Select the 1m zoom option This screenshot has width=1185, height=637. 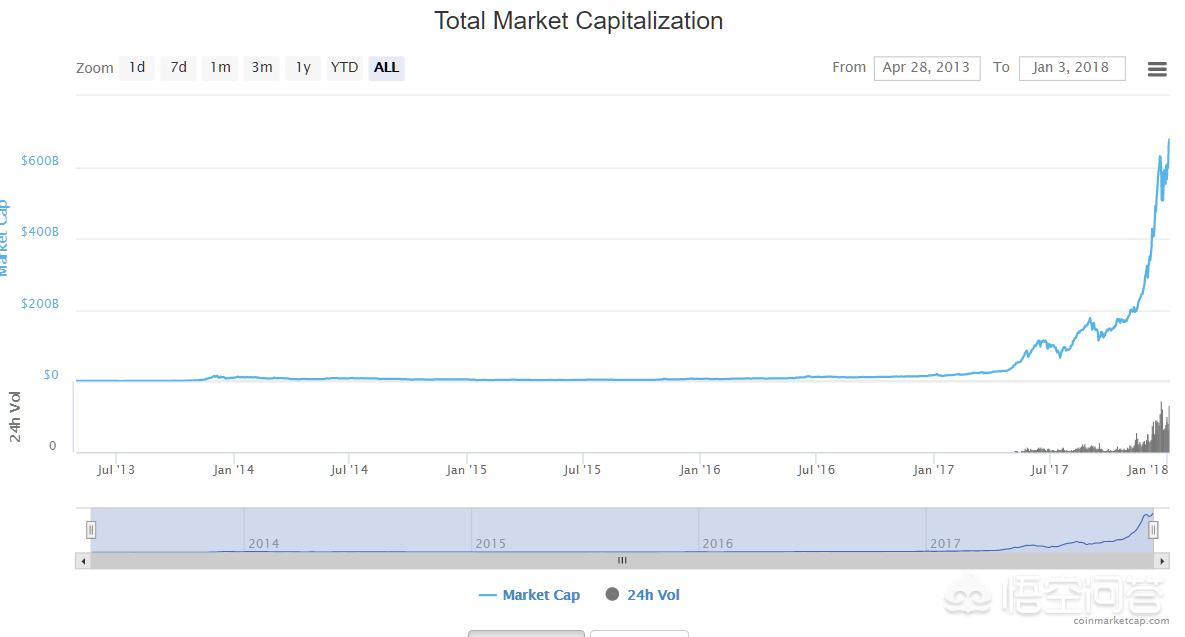coord(220,68)
